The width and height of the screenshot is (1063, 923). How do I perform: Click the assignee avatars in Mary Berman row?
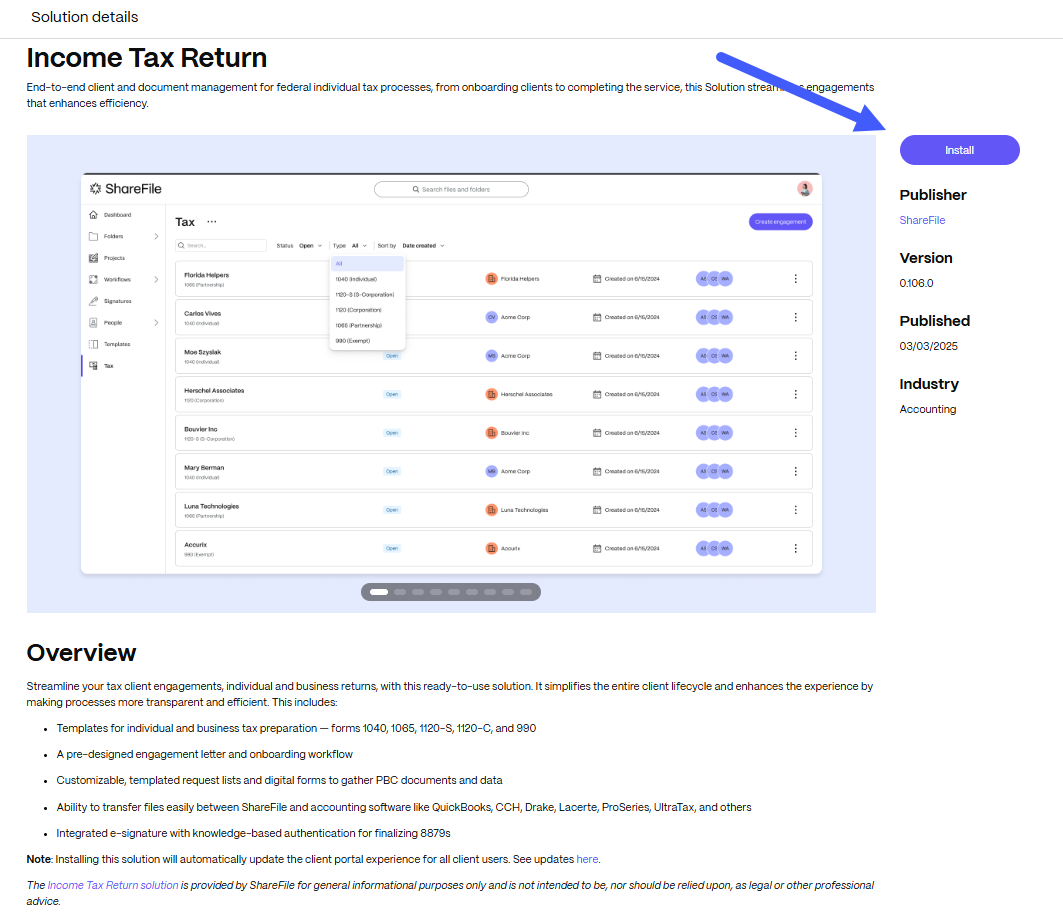pos(715,471)
